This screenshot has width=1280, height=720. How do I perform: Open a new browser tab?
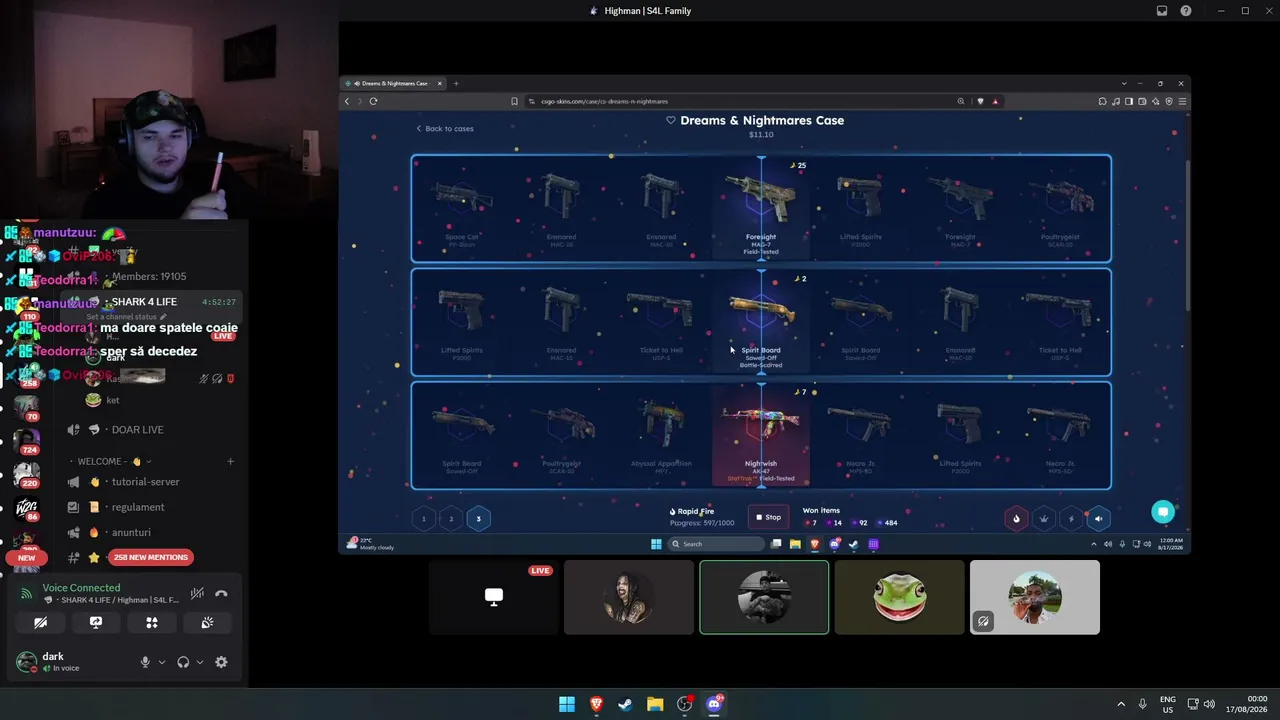click(x=456, y=84)
